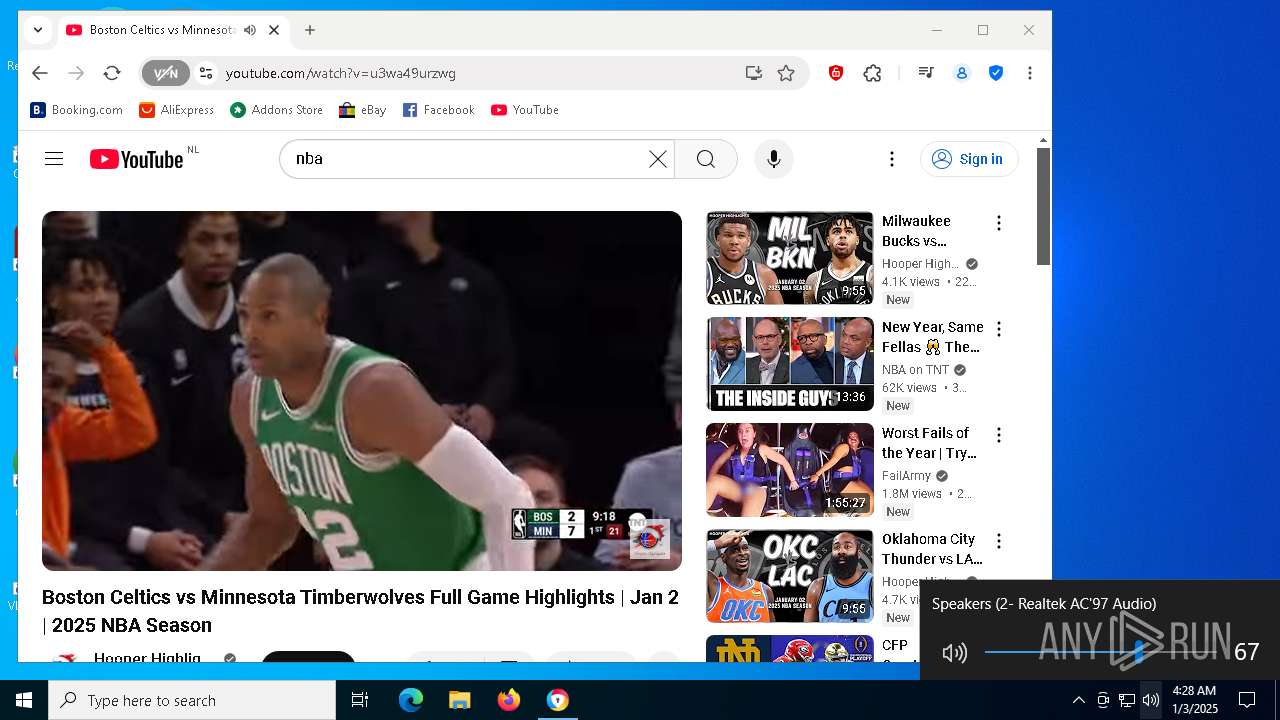Open Task View from the taskbar
Screen dimensions: 1280x720
pyautogui.click(x=360, y=700)
